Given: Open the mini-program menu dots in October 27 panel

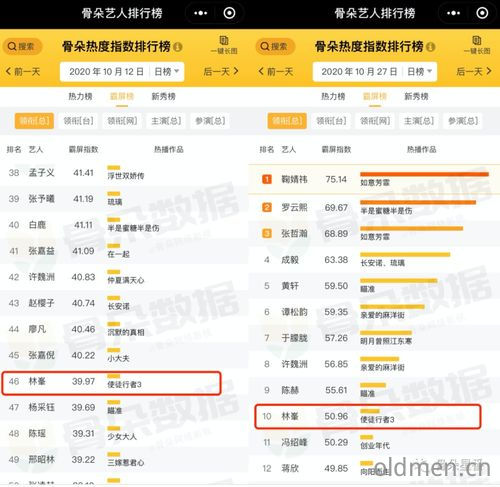Looking at the screenshot, I should [453, 13].
